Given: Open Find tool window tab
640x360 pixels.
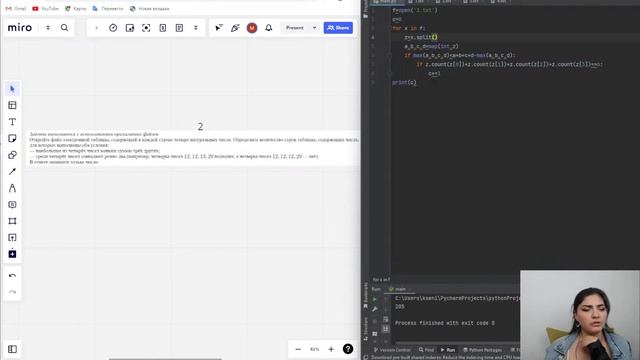Looking at the screenshot, I should [x=426, y=350].
